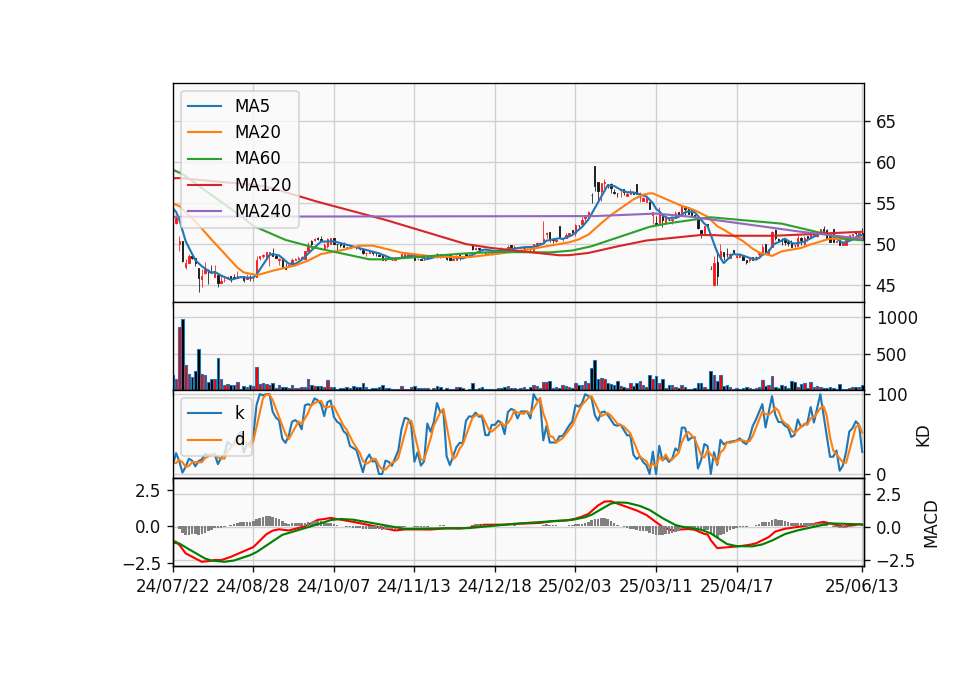Click the KD axis title on right
The image size is (960, 690).
click(923, 437)
